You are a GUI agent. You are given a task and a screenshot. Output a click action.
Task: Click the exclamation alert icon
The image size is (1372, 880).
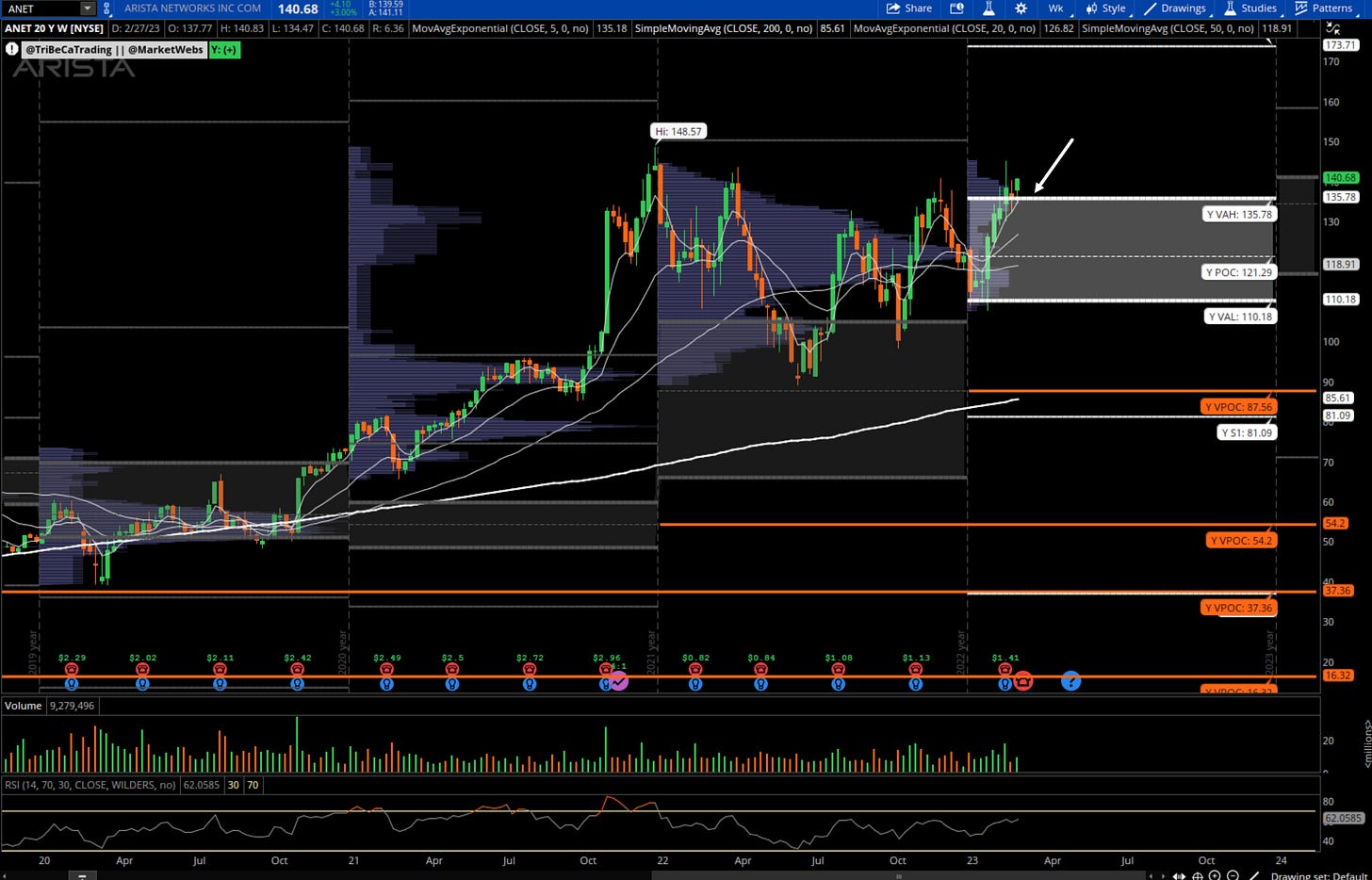click(x=12, y=49)
